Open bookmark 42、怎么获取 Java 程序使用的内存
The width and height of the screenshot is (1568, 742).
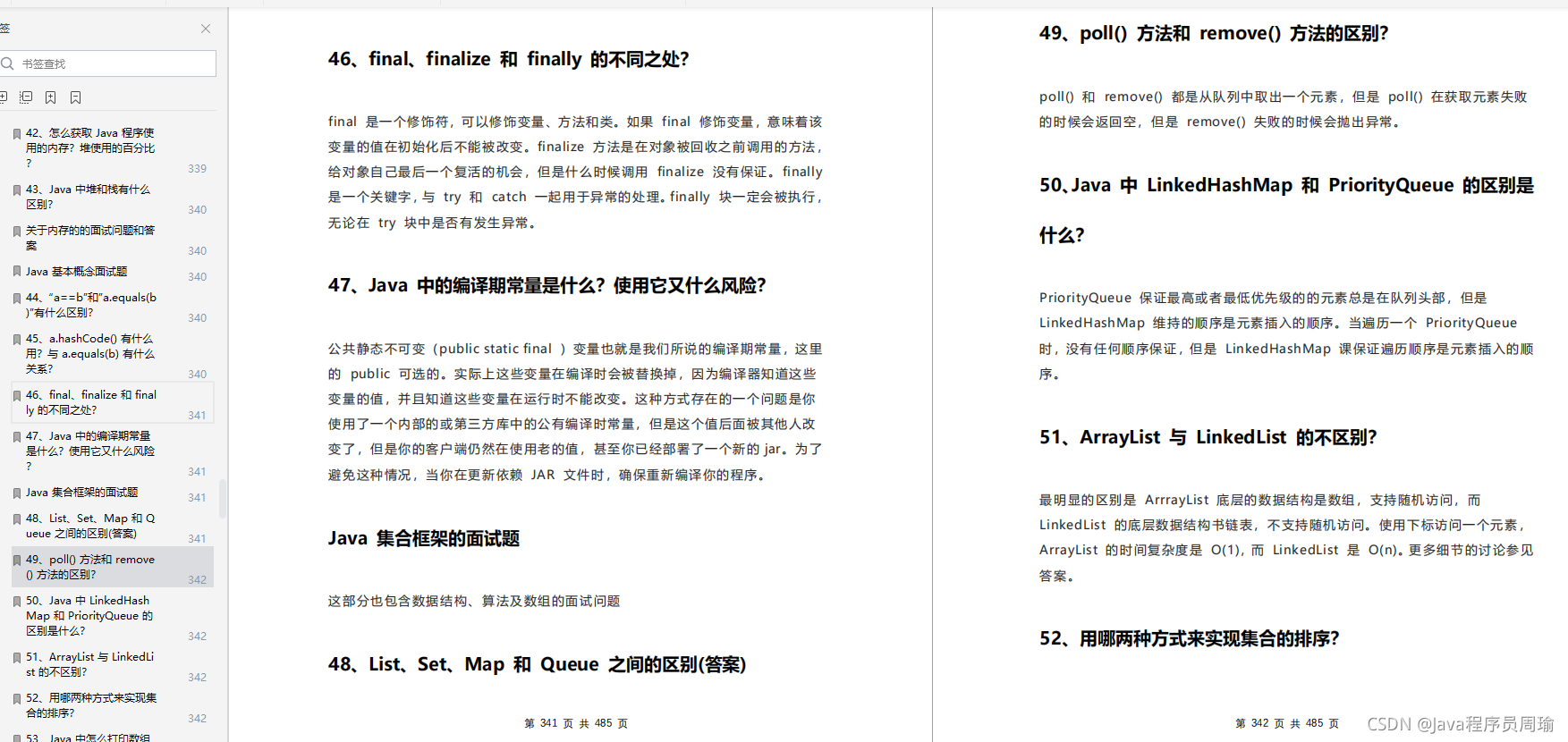pos(112,148)
